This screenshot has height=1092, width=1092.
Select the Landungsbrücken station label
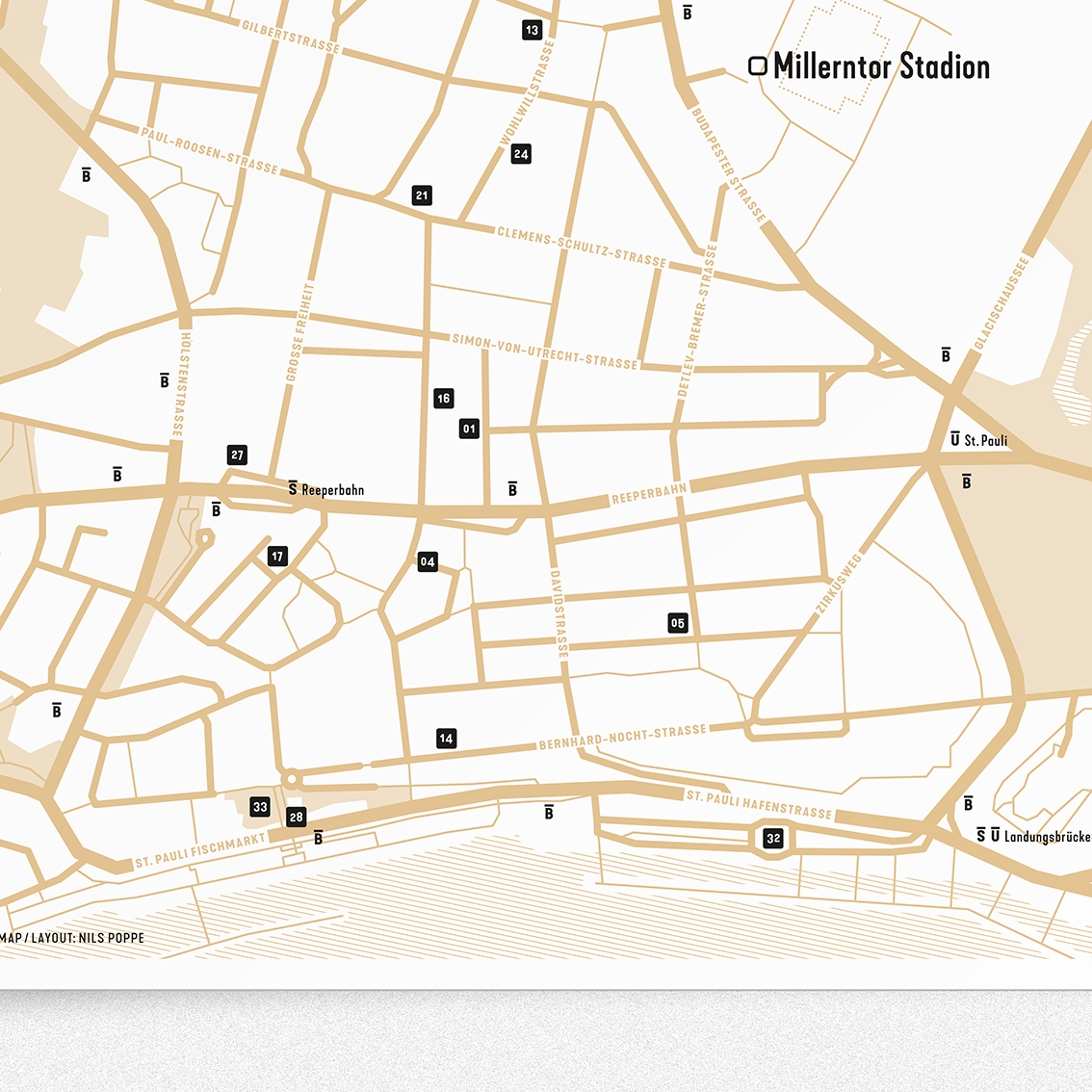[x=1034, y=836]
